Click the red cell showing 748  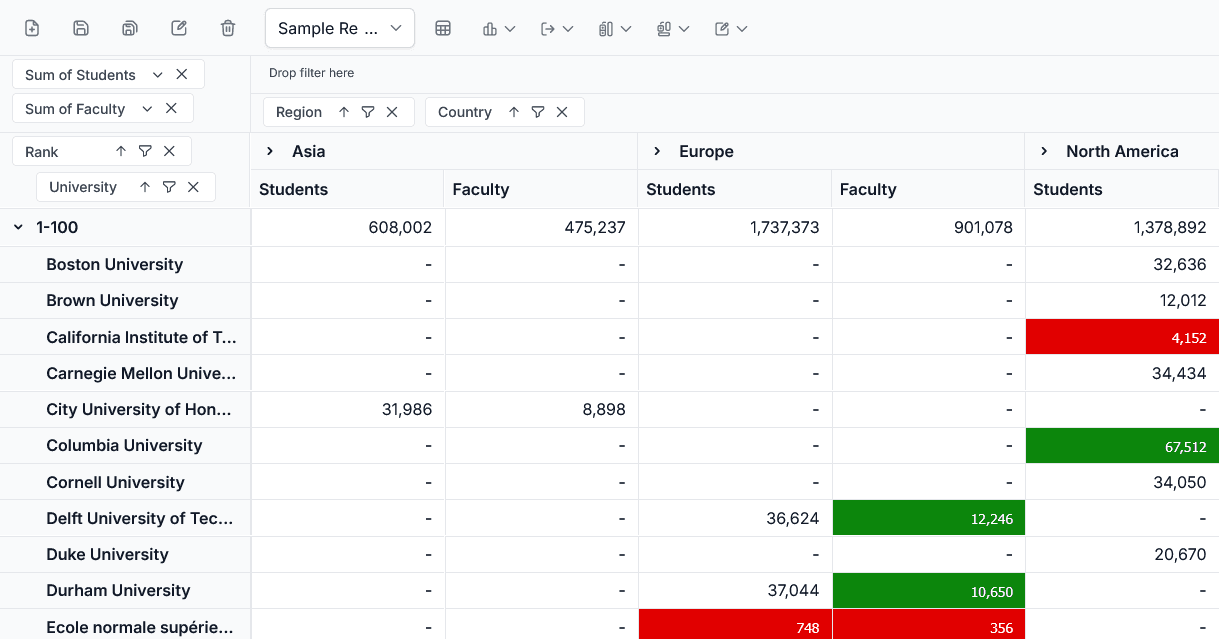[735, 626]
